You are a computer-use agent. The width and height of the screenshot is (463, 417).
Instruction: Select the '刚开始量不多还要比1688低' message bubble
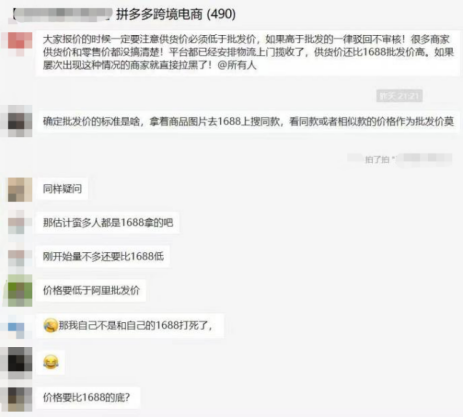click(x=103, y=256)
